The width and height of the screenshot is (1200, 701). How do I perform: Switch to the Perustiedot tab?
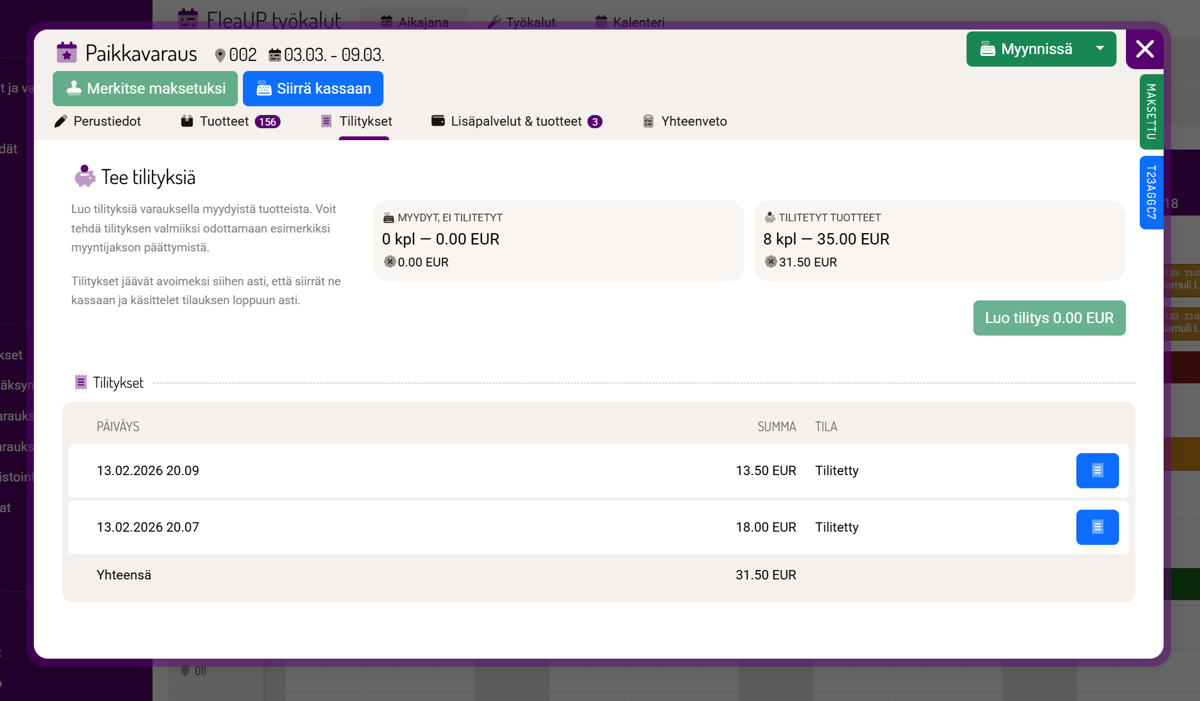(97, 121)
